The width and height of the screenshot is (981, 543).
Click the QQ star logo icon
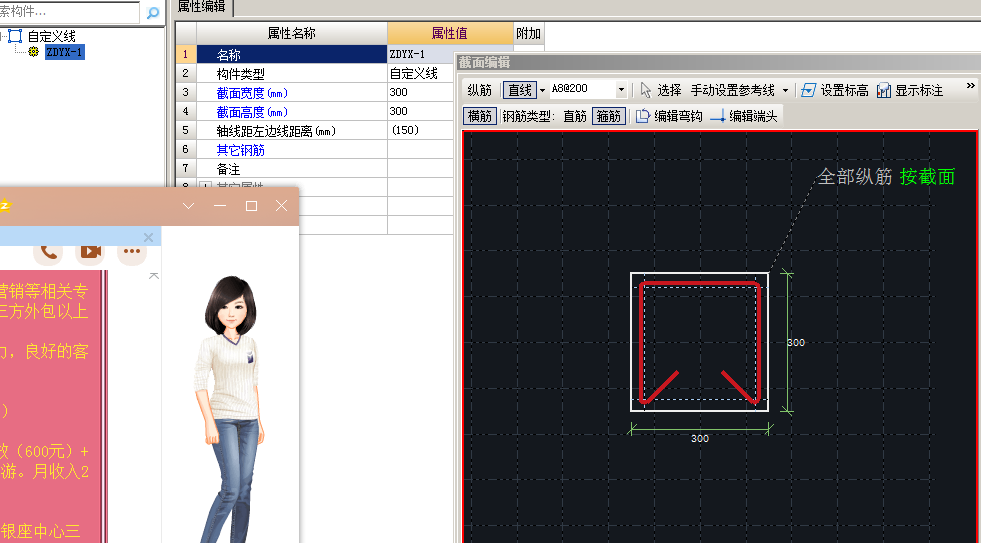pos(4,206)
